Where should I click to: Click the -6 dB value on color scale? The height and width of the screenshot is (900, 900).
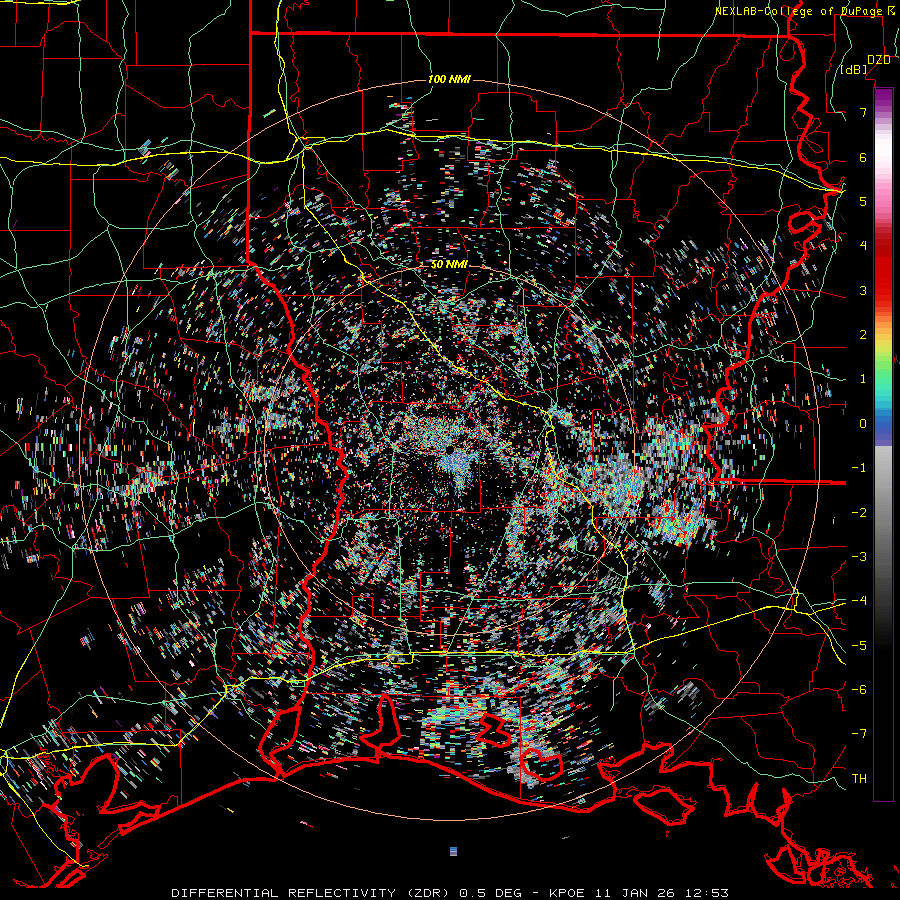(859, 690)
